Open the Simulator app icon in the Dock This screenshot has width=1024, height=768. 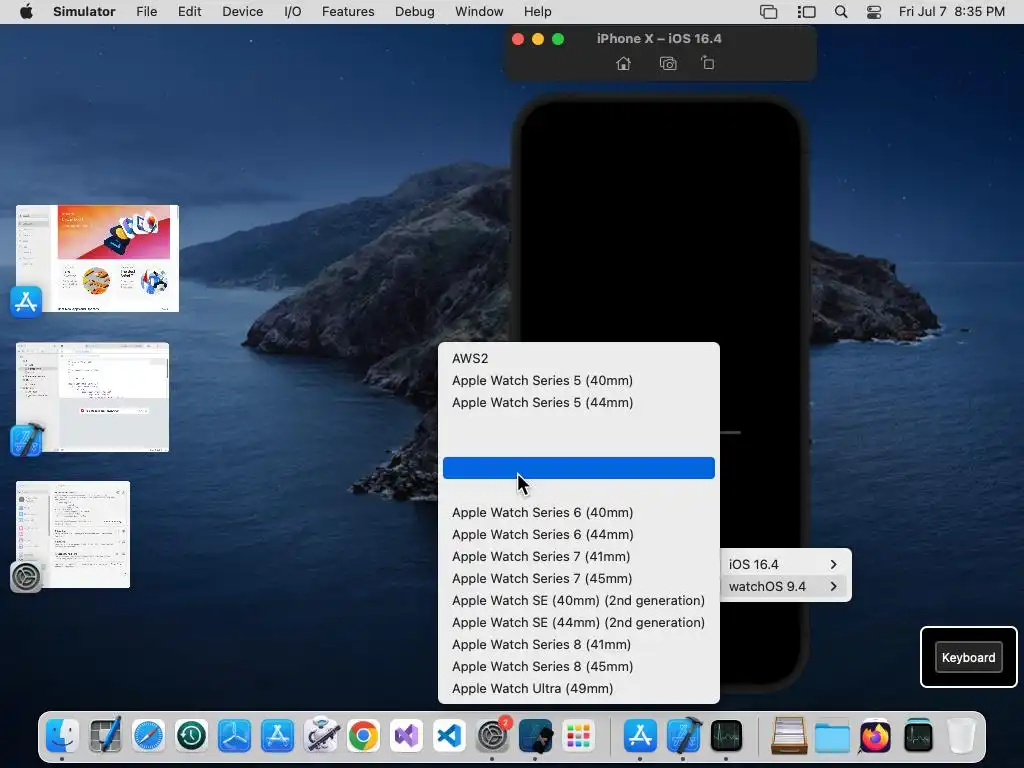coord(536,735)
